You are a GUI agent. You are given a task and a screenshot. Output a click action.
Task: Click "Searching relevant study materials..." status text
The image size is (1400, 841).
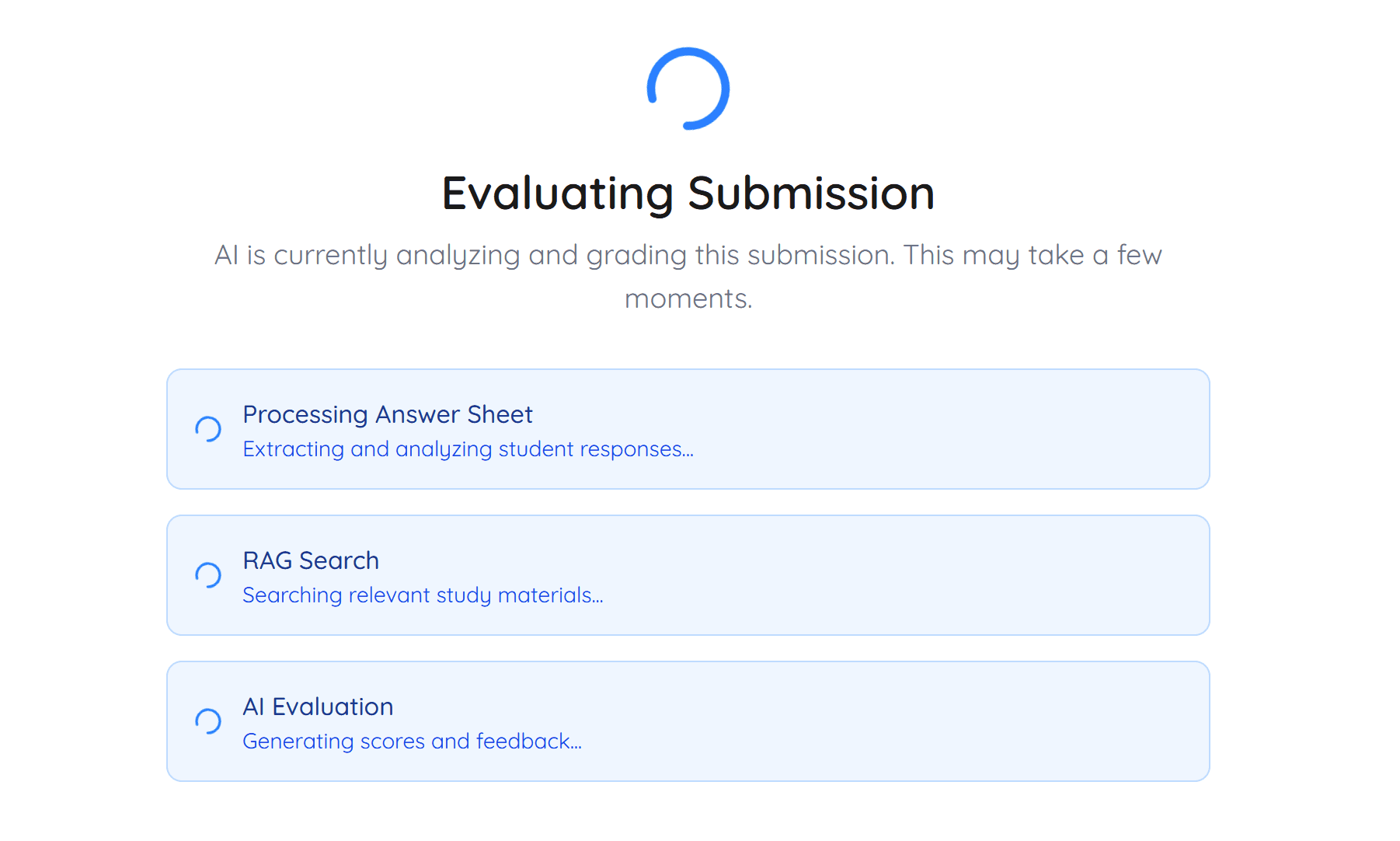pyautogui.click(x=423, y=595)
